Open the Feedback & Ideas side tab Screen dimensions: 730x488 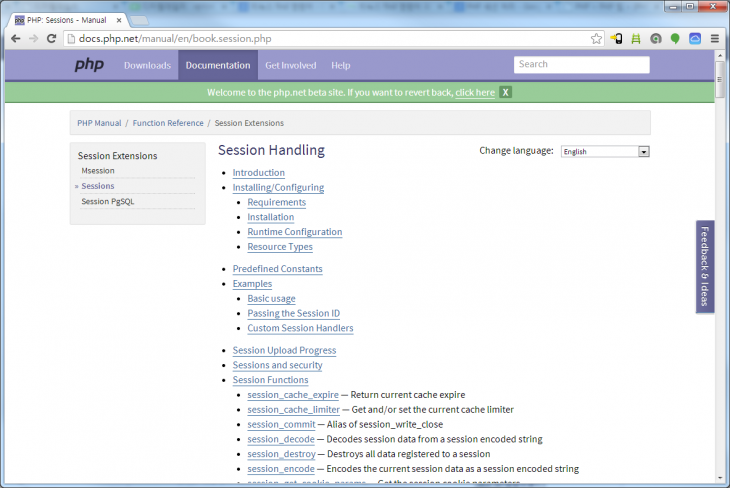point(704,266)
